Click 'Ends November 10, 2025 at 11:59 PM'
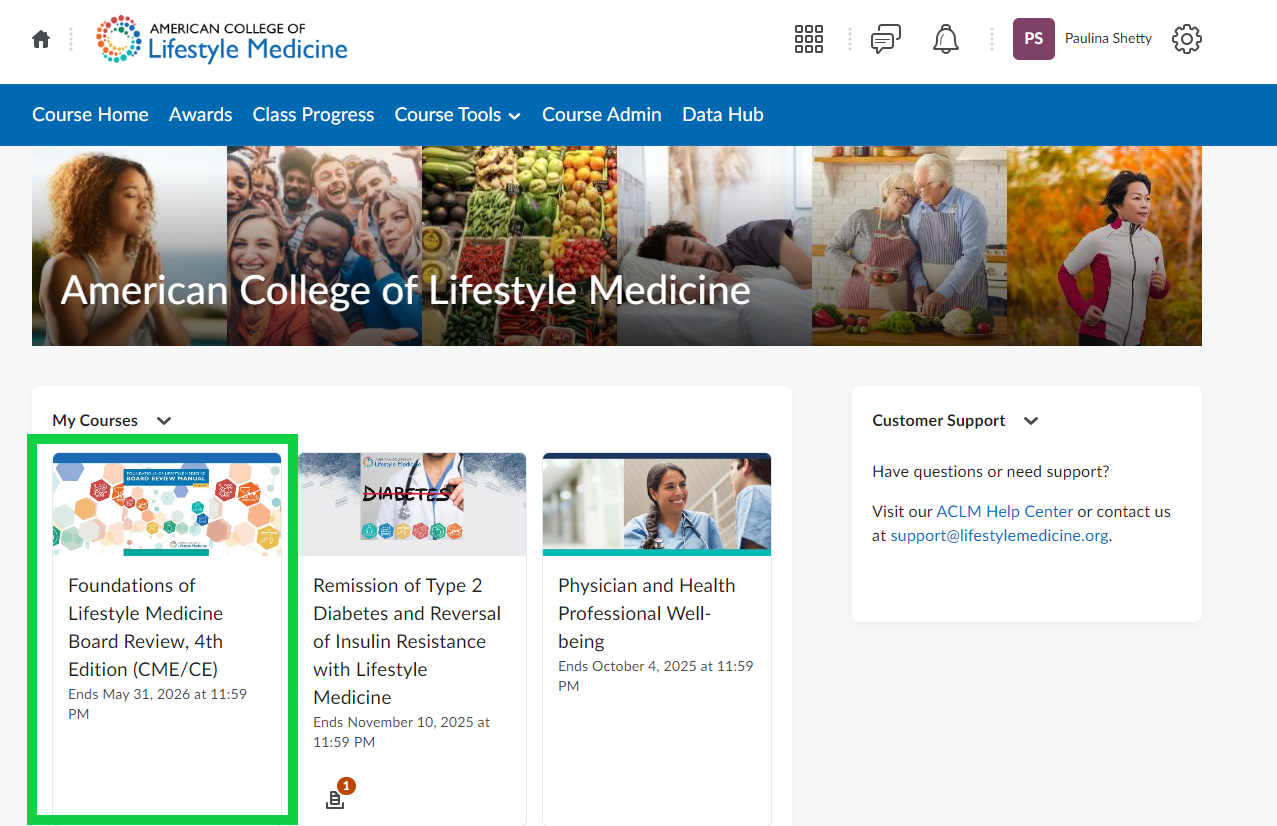 coord(402,732)
